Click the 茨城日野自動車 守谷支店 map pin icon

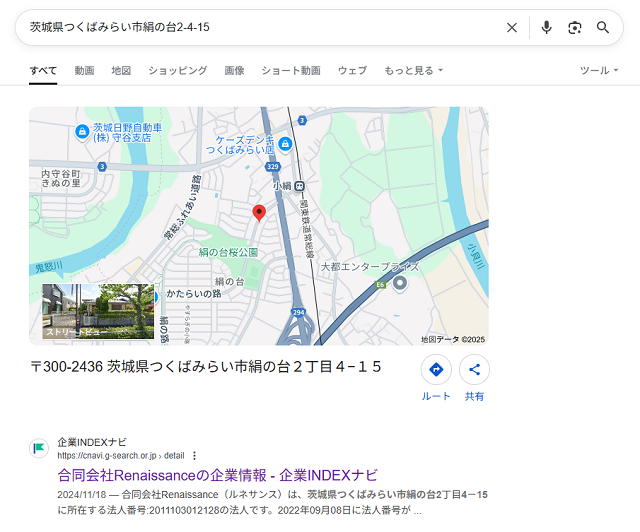tap(82, 132)
